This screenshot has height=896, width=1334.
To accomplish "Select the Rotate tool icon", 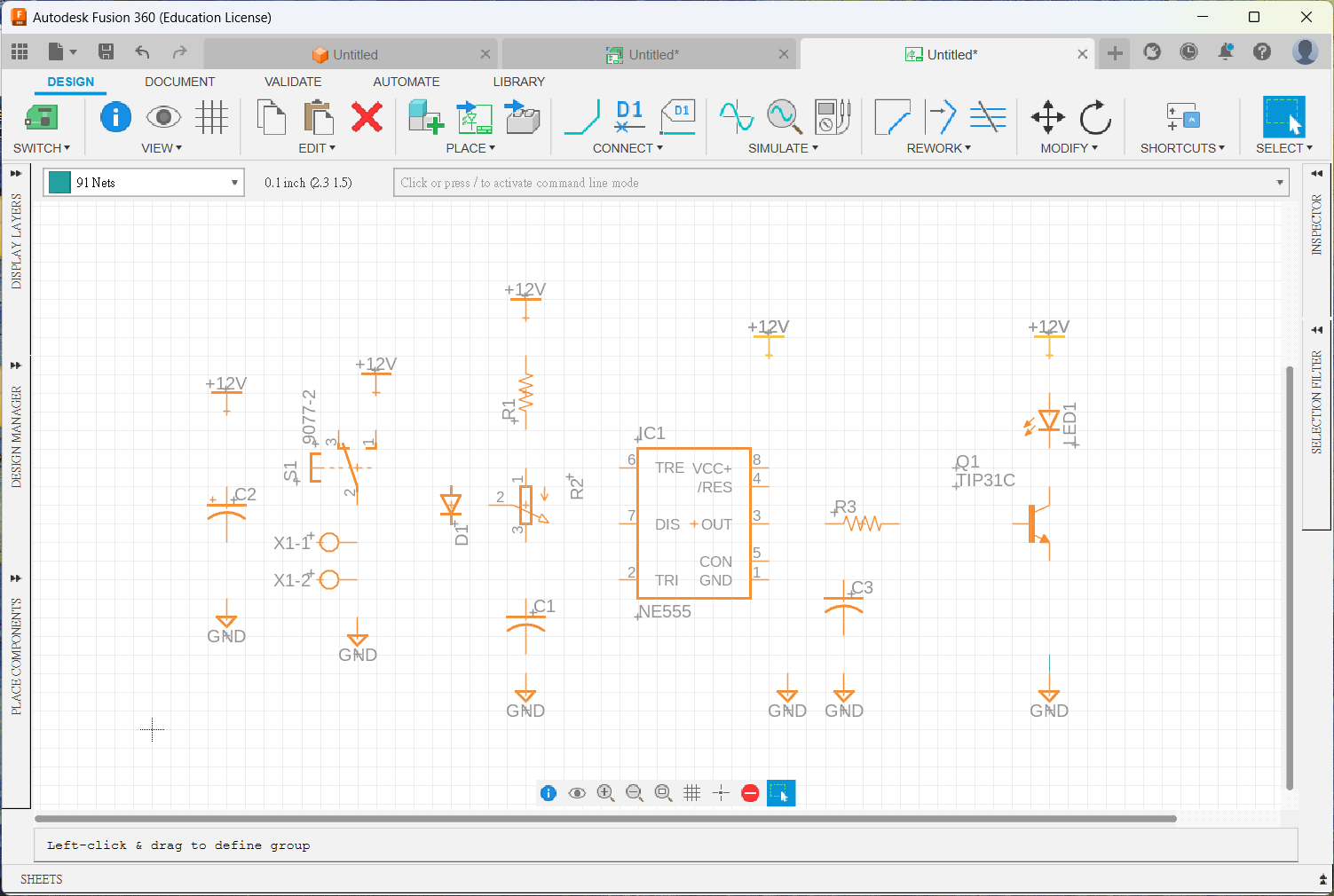I will point(1095,117).
